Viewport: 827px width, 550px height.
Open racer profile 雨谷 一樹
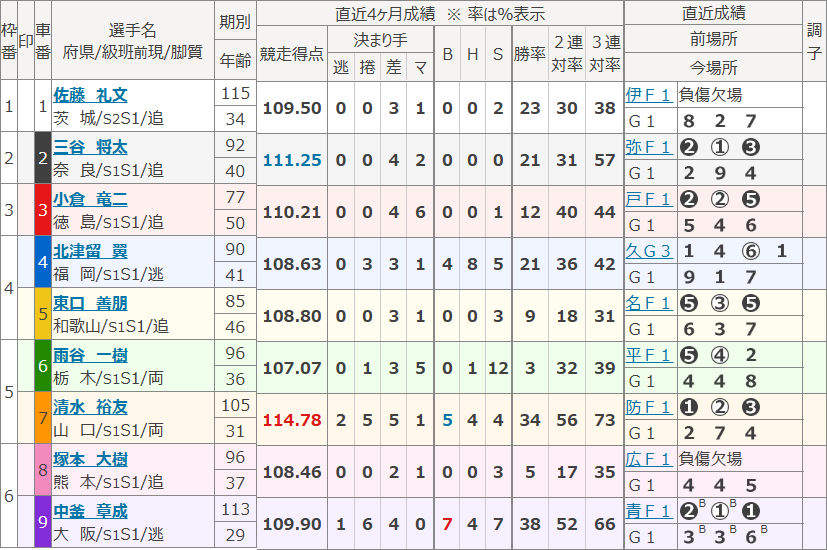click(90, 355)
